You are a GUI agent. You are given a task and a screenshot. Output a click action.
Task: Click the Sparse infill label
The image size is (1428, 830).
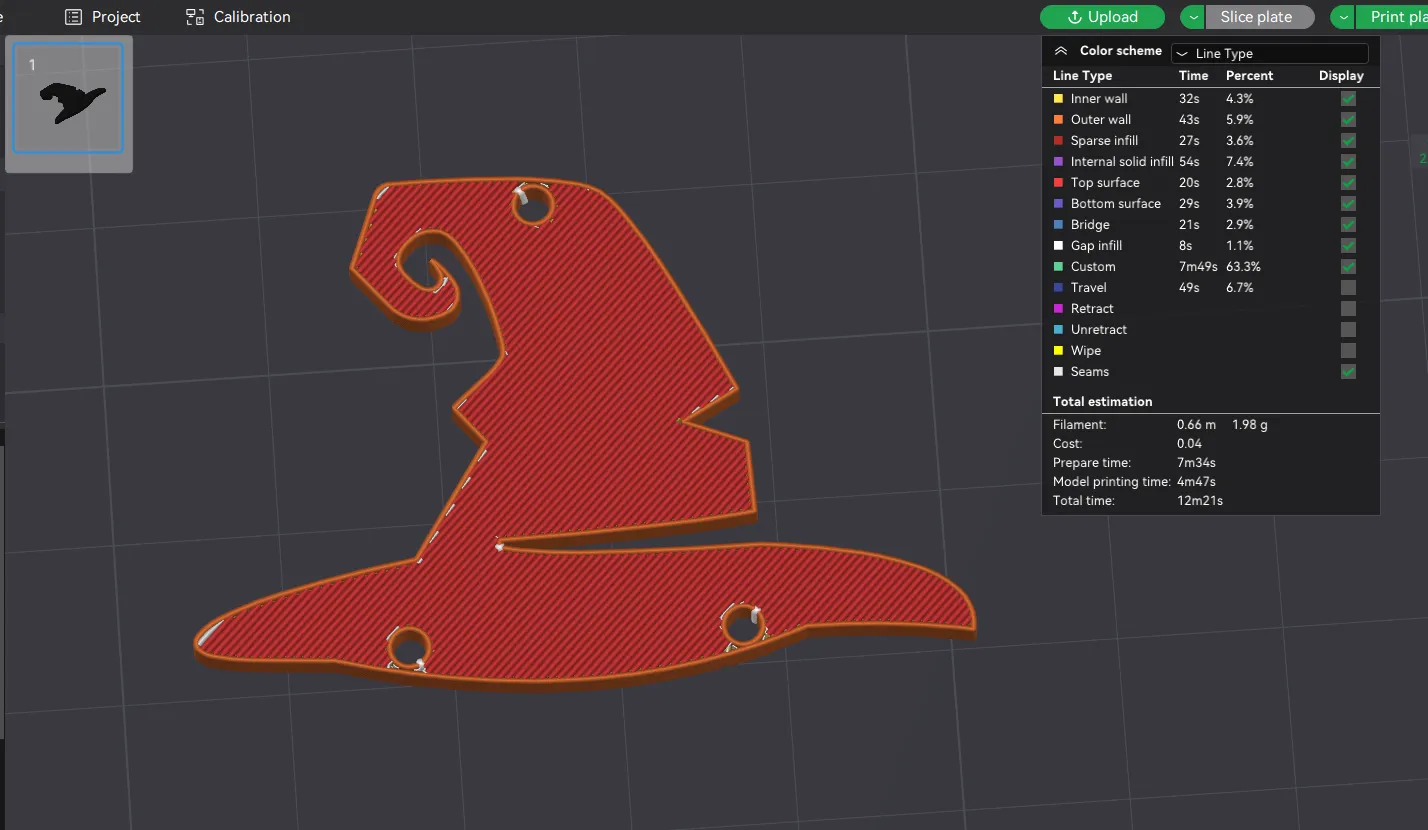1104,141
